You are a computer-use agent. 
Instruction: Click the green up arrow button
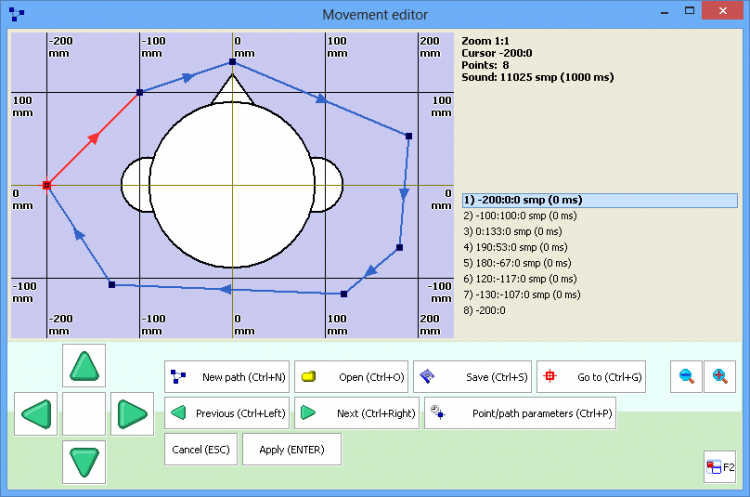pos(84,365)
